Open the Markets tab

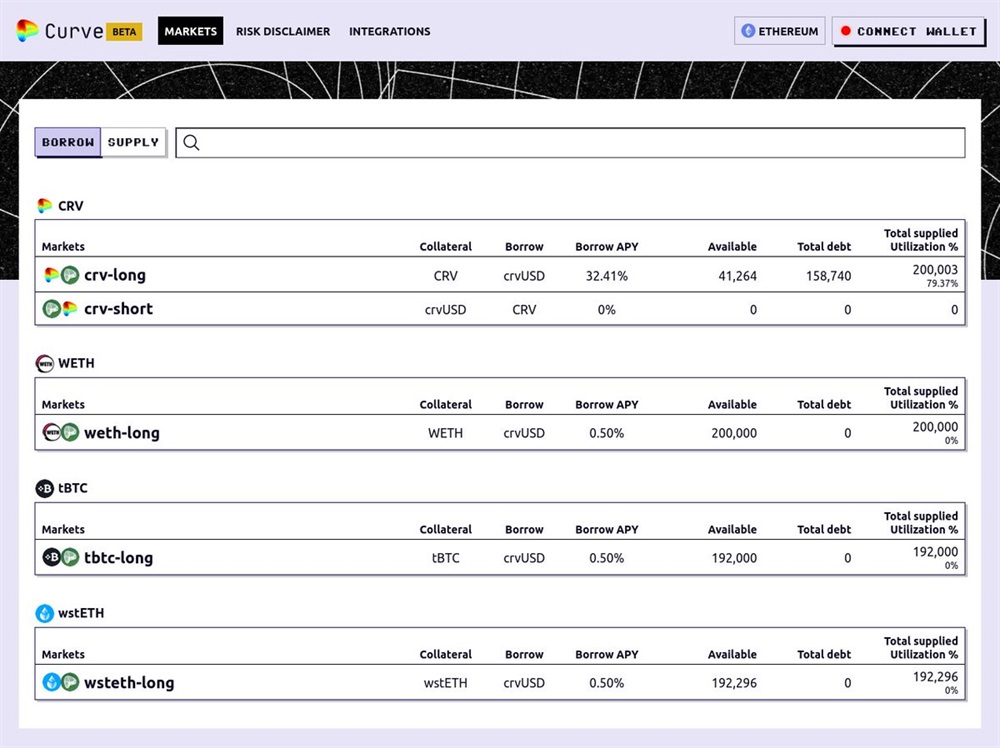190,31
